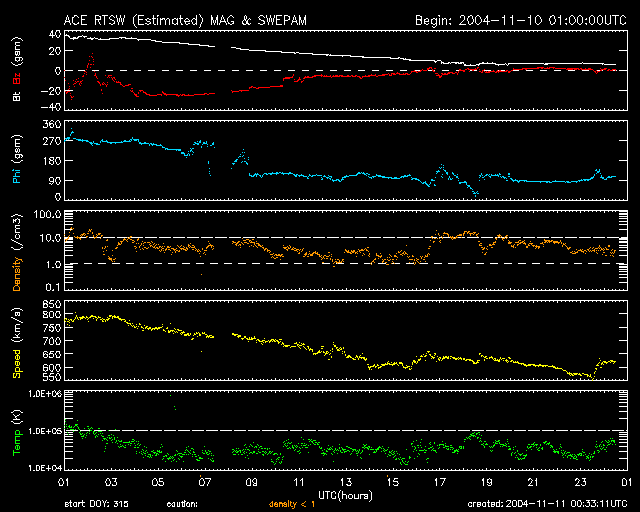Click the '0.1' tick on the Density axis
640x512 pixels.
tap(53, 287)
